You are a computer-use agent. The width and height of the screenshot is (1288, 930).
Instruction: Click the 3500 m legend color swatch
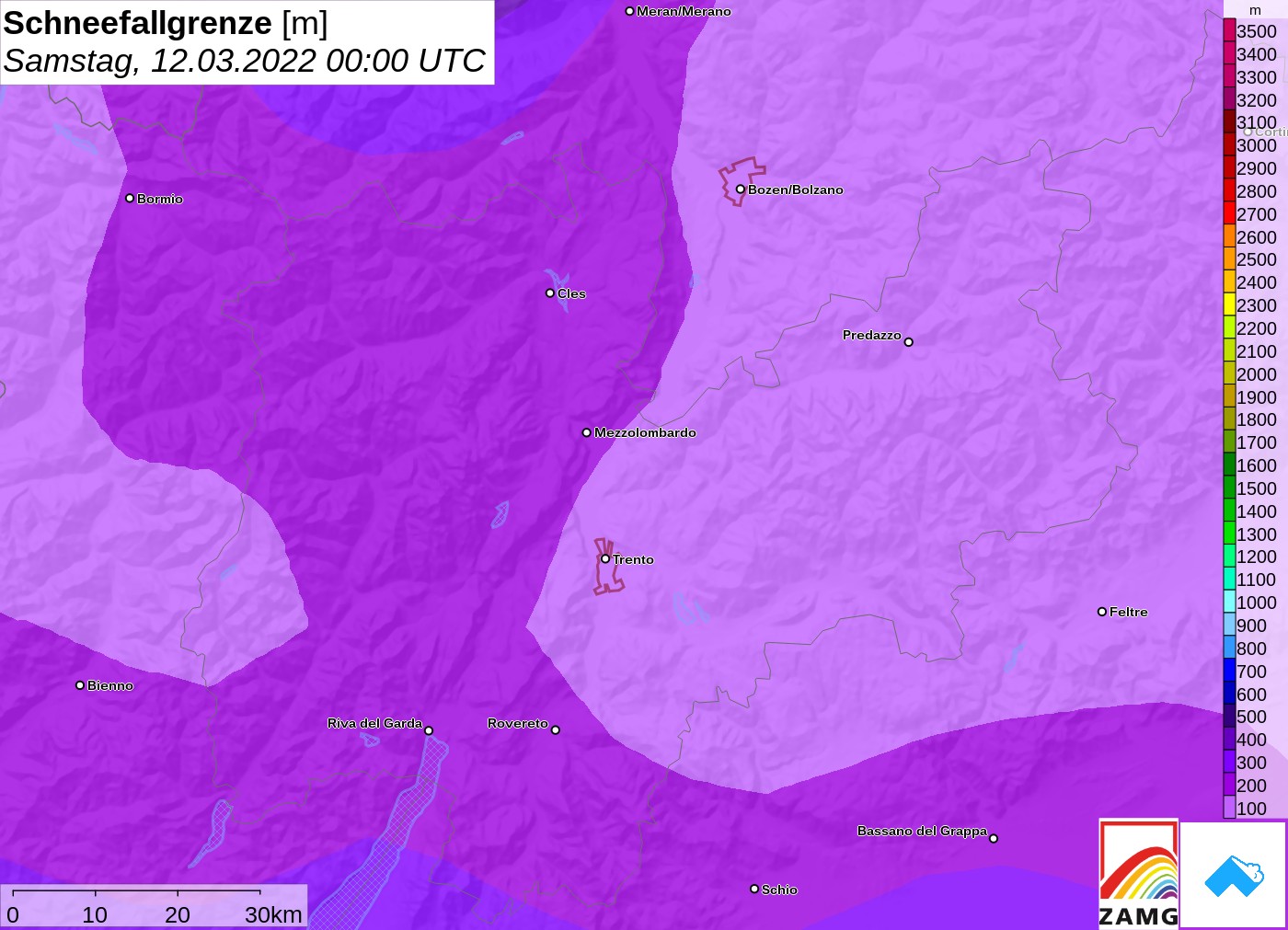click(x=1229, y=30)
